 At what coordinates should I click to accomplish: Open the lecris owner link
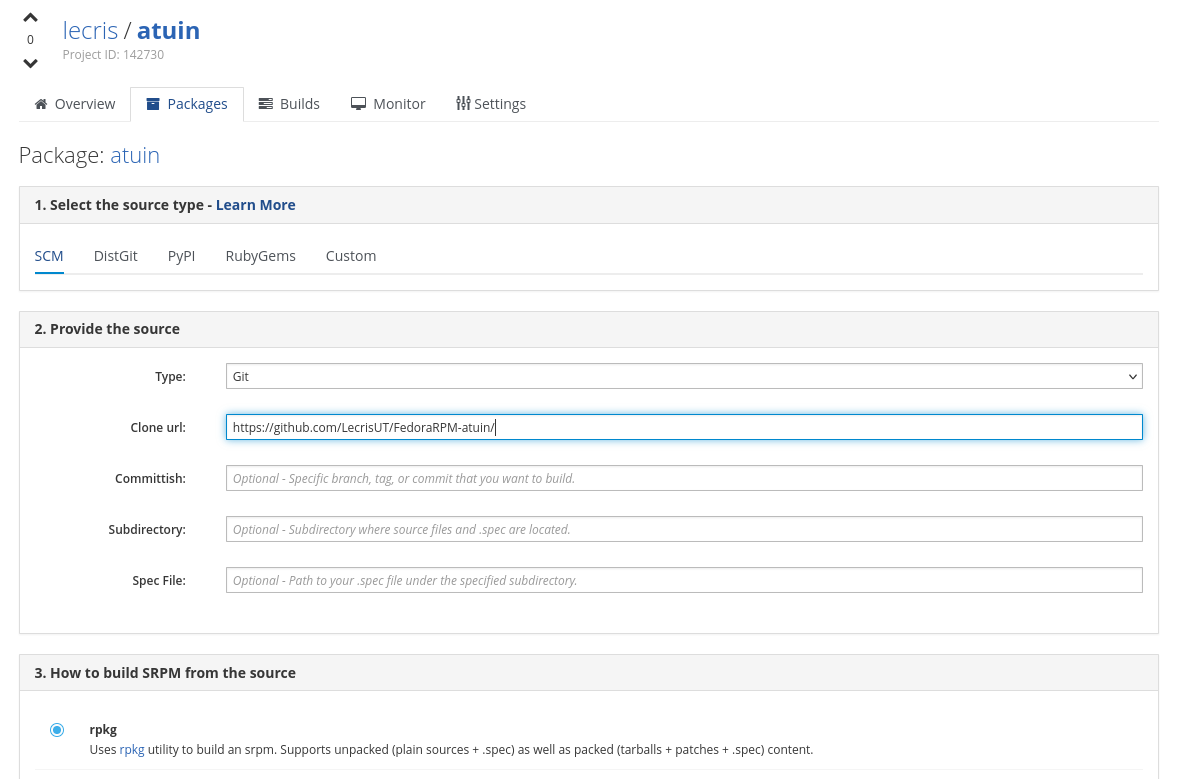(x=90, y=30)
